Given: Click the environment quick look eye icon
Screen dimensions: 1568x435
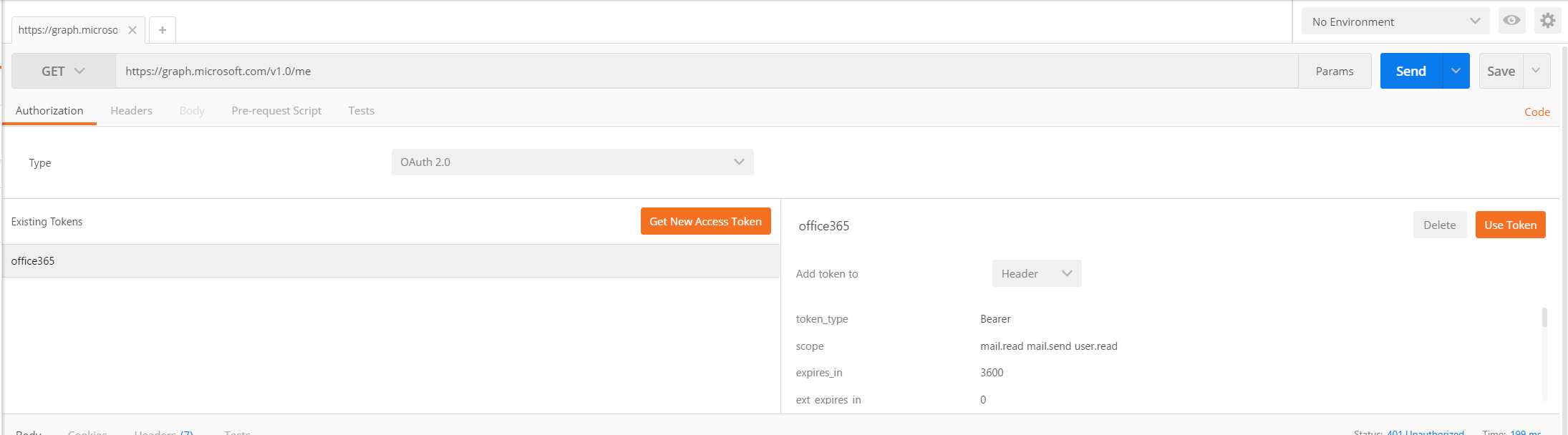Looking at the screenshot, I should pyautogui.click(x=1511, y=21).
